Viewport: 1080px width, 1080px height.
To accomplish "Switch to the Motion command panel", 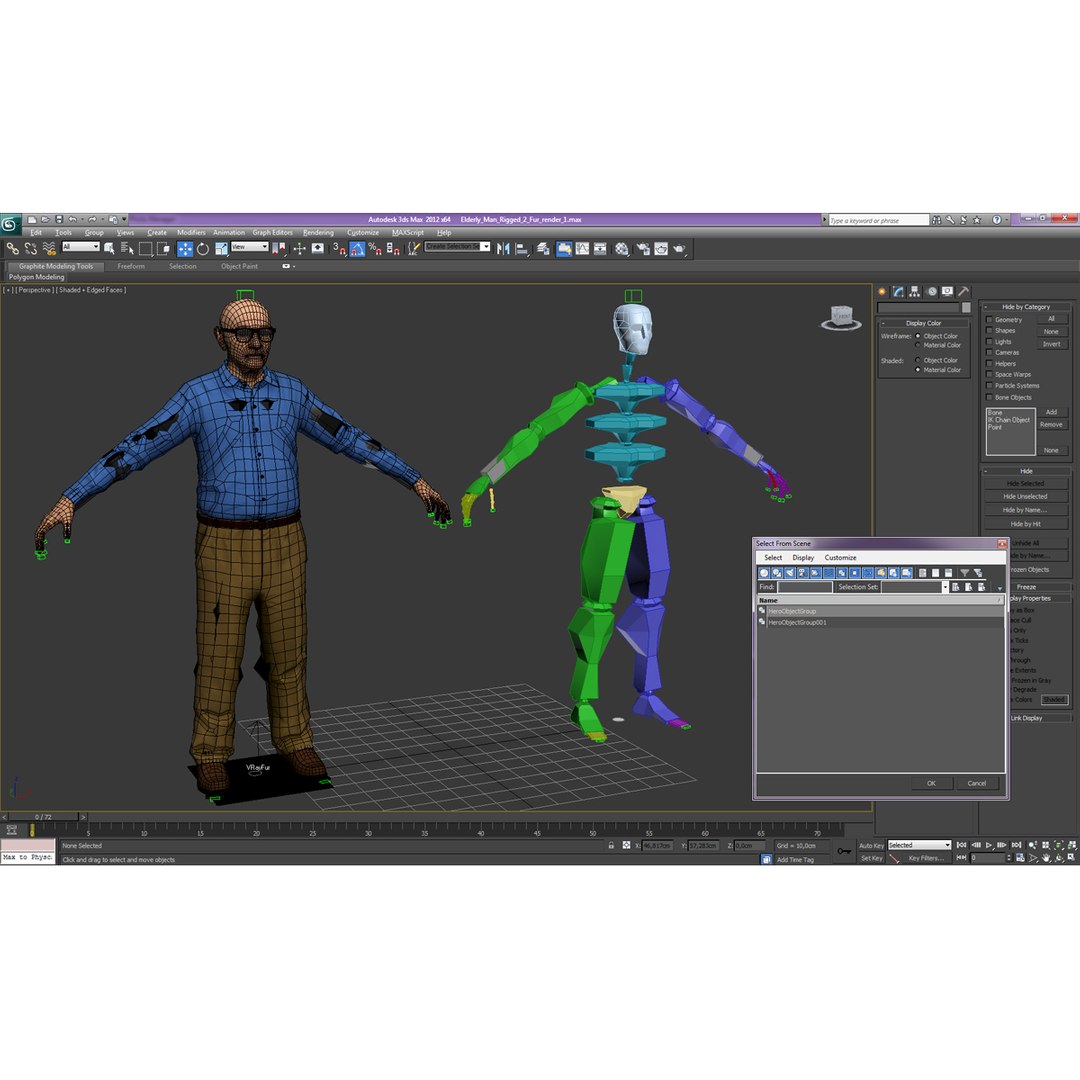I will tap(932, 291).
